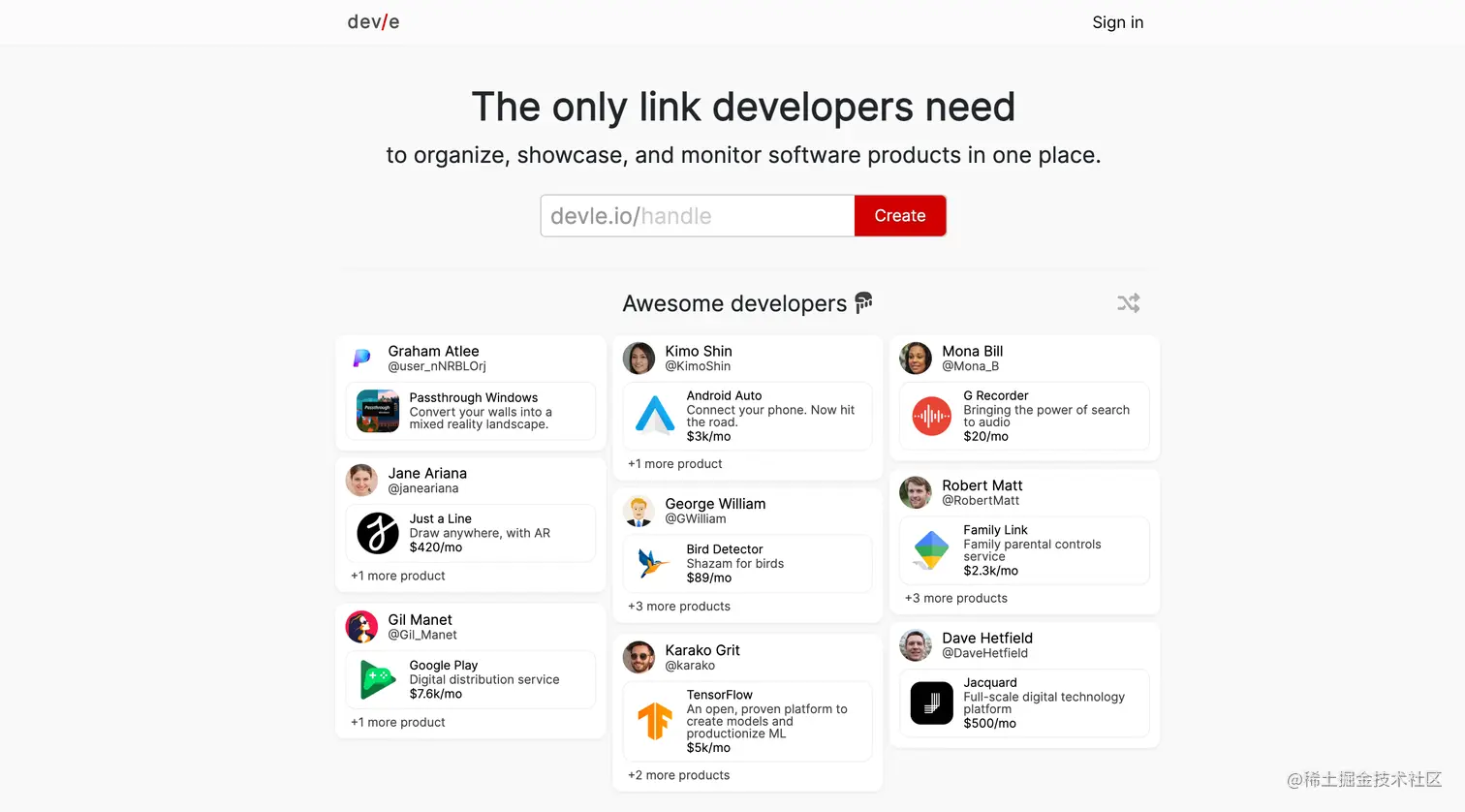Click the TensorFlow app icon
This screenshot has width=1465, height=812.
pos(655,721)
